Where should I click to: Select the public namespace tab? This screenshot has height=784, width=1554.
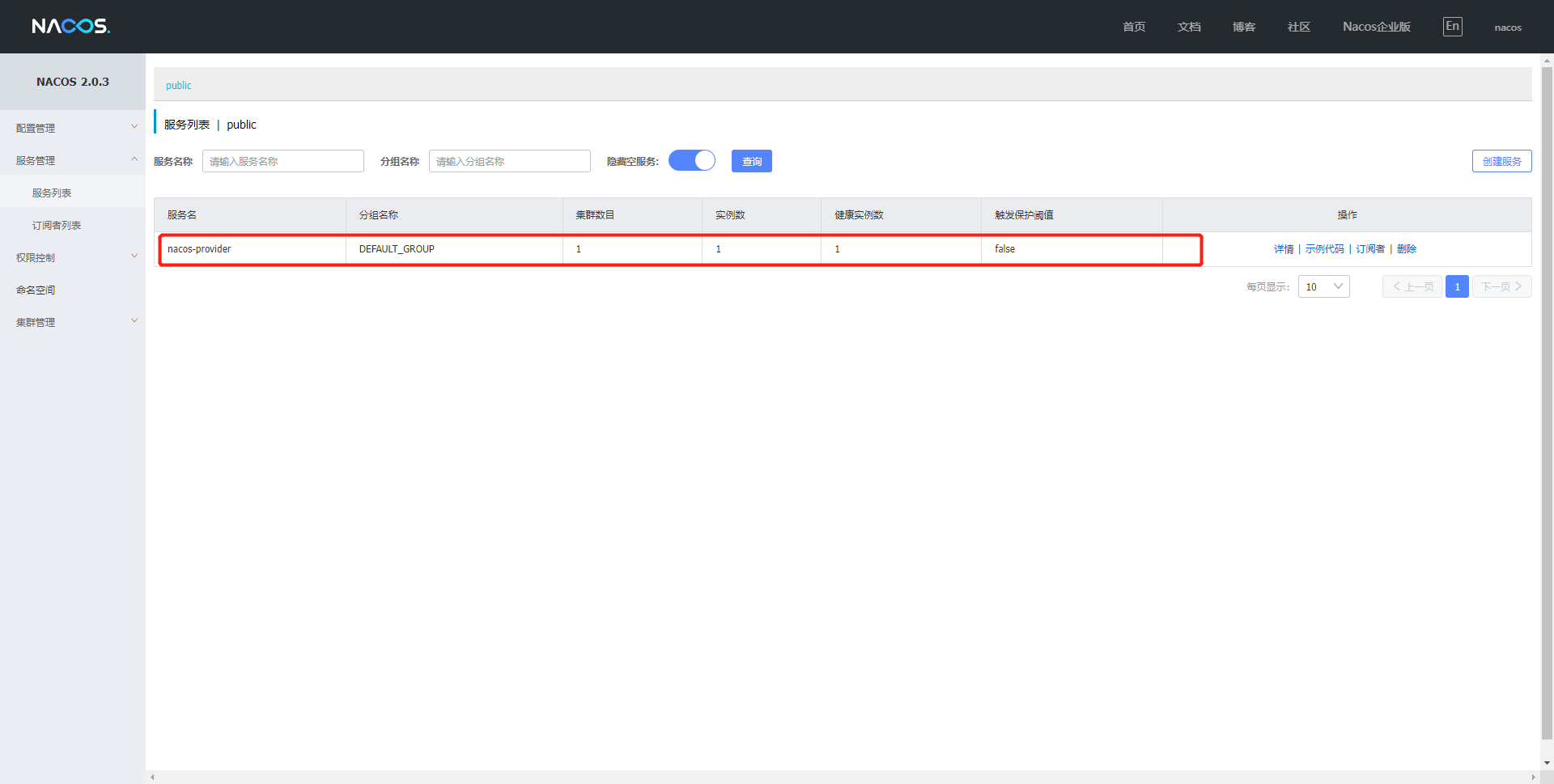[178, 85]
